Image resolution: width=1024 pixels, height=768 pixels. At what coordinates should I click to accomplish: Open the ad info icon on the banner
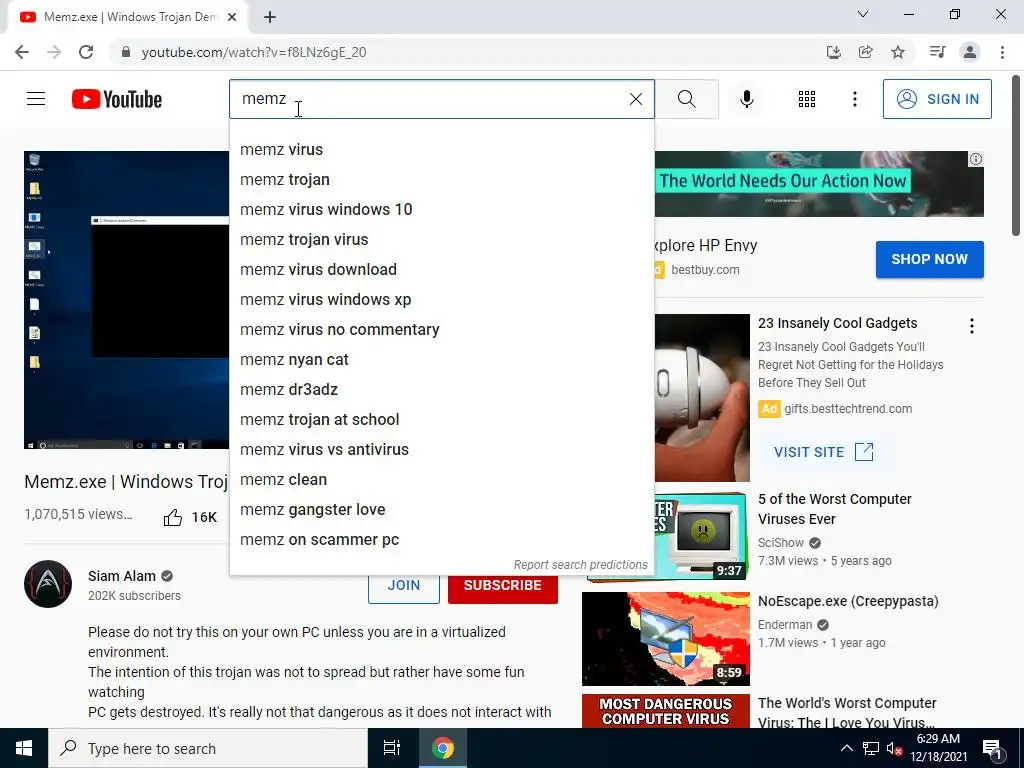tap(976, 159)
